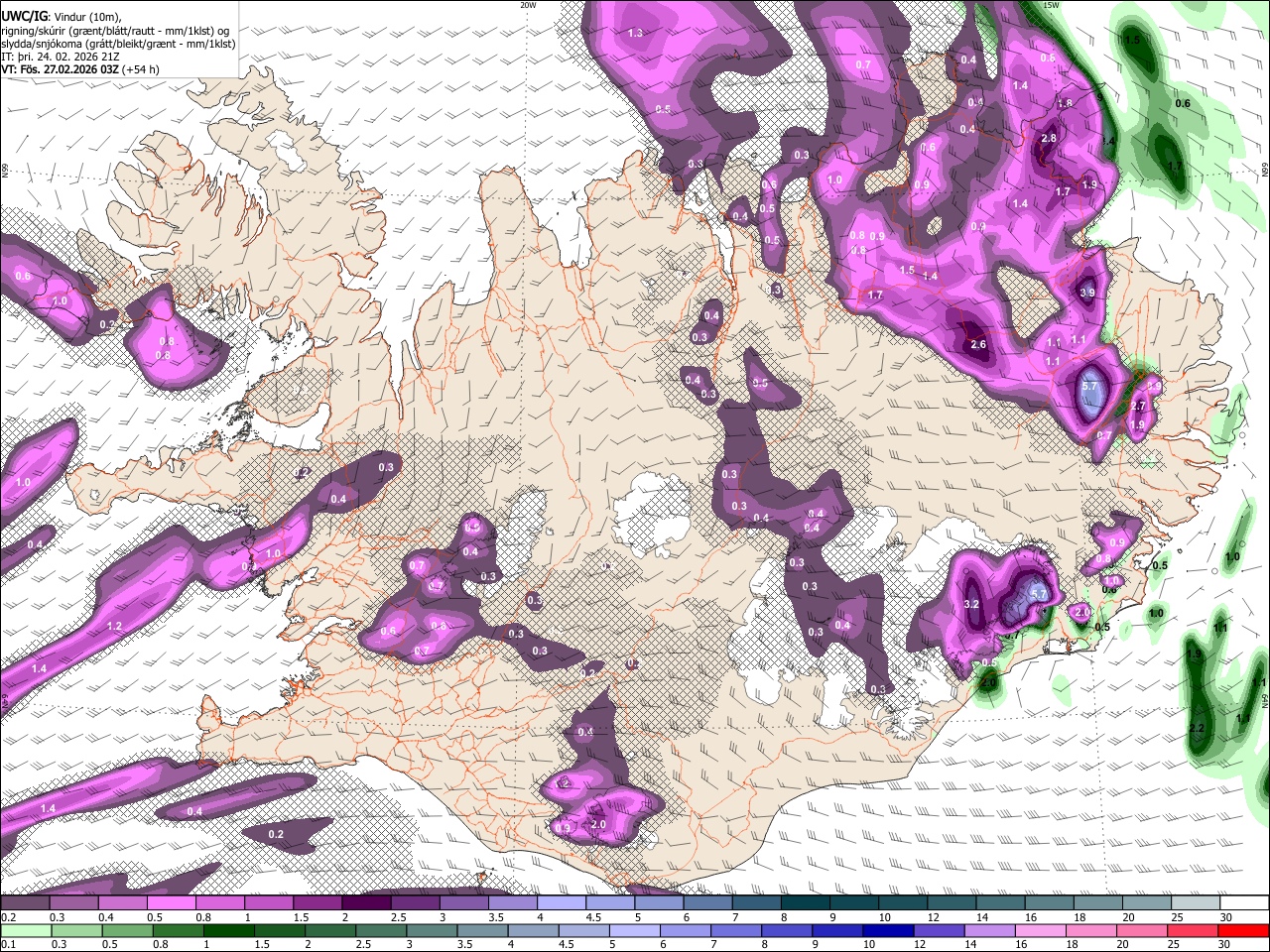Screen dimensions: 1270x952
Task: Click the bright pink swatch above 0.5 in upper legend
Action: [171, 903]
